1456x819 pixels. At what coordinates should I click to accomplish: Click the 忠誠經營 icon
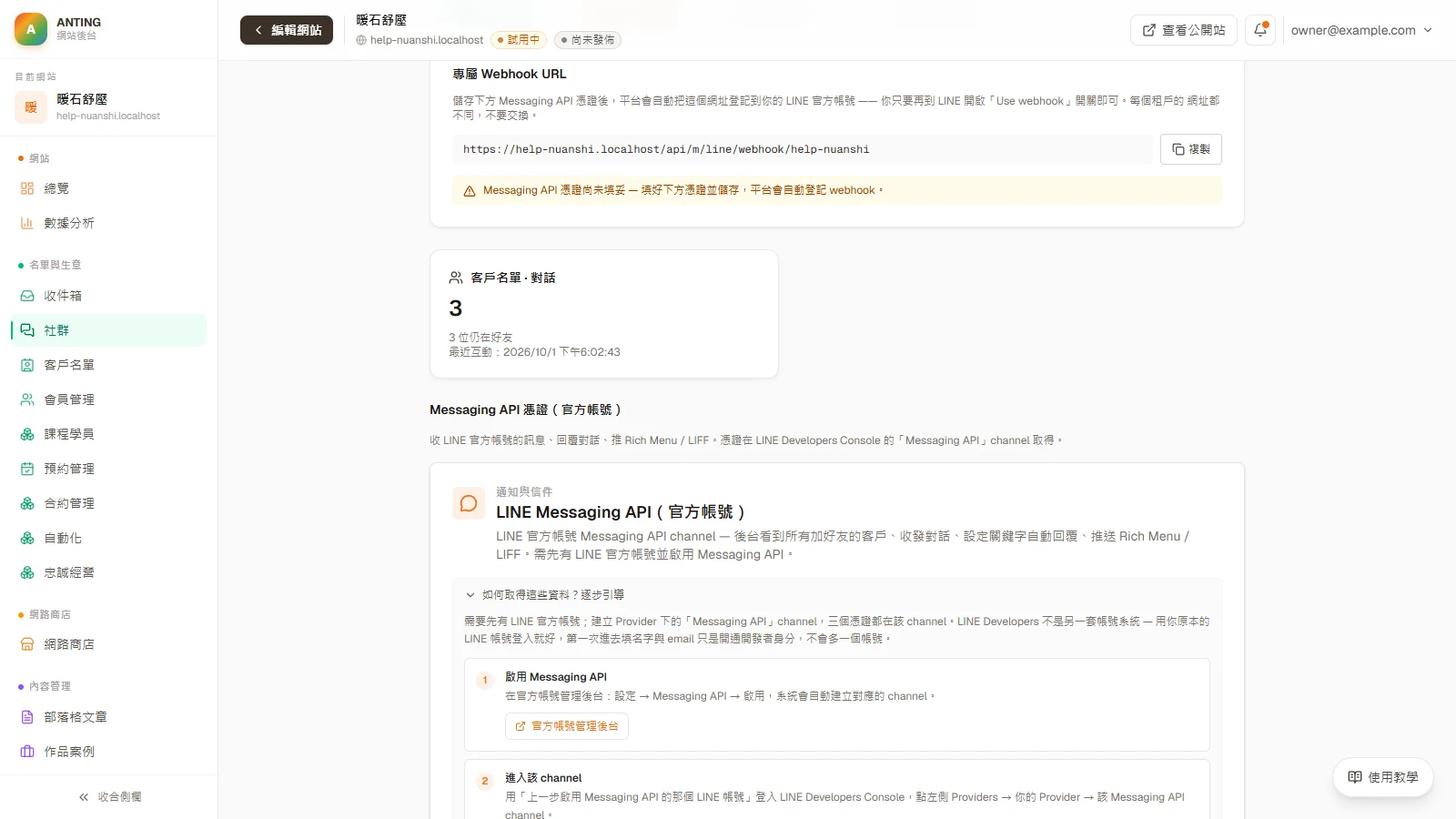tap(27, 572)
